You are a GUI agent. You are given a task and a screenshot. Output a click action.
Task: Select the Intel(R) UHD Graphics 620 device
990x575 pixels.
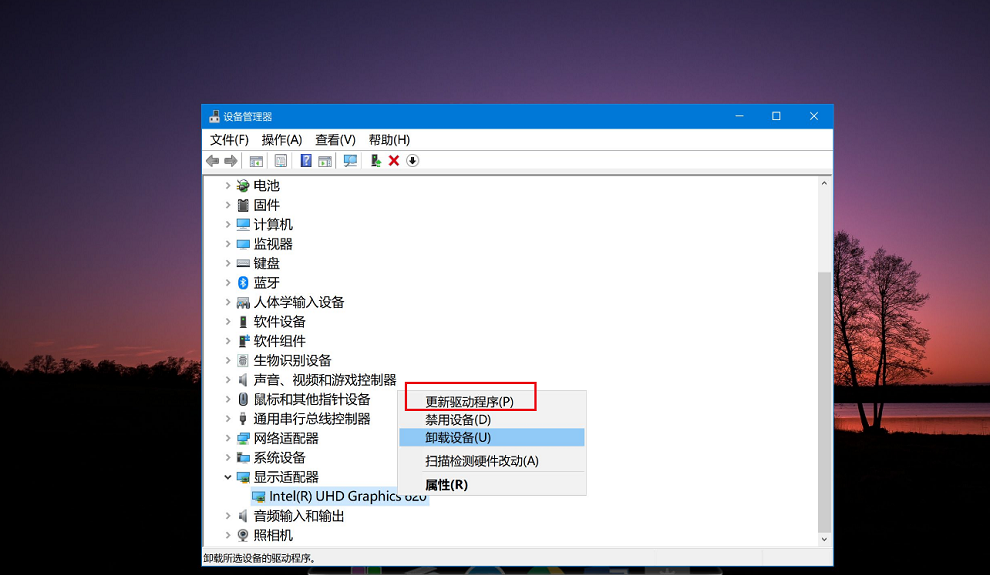[x=340, y=497]
